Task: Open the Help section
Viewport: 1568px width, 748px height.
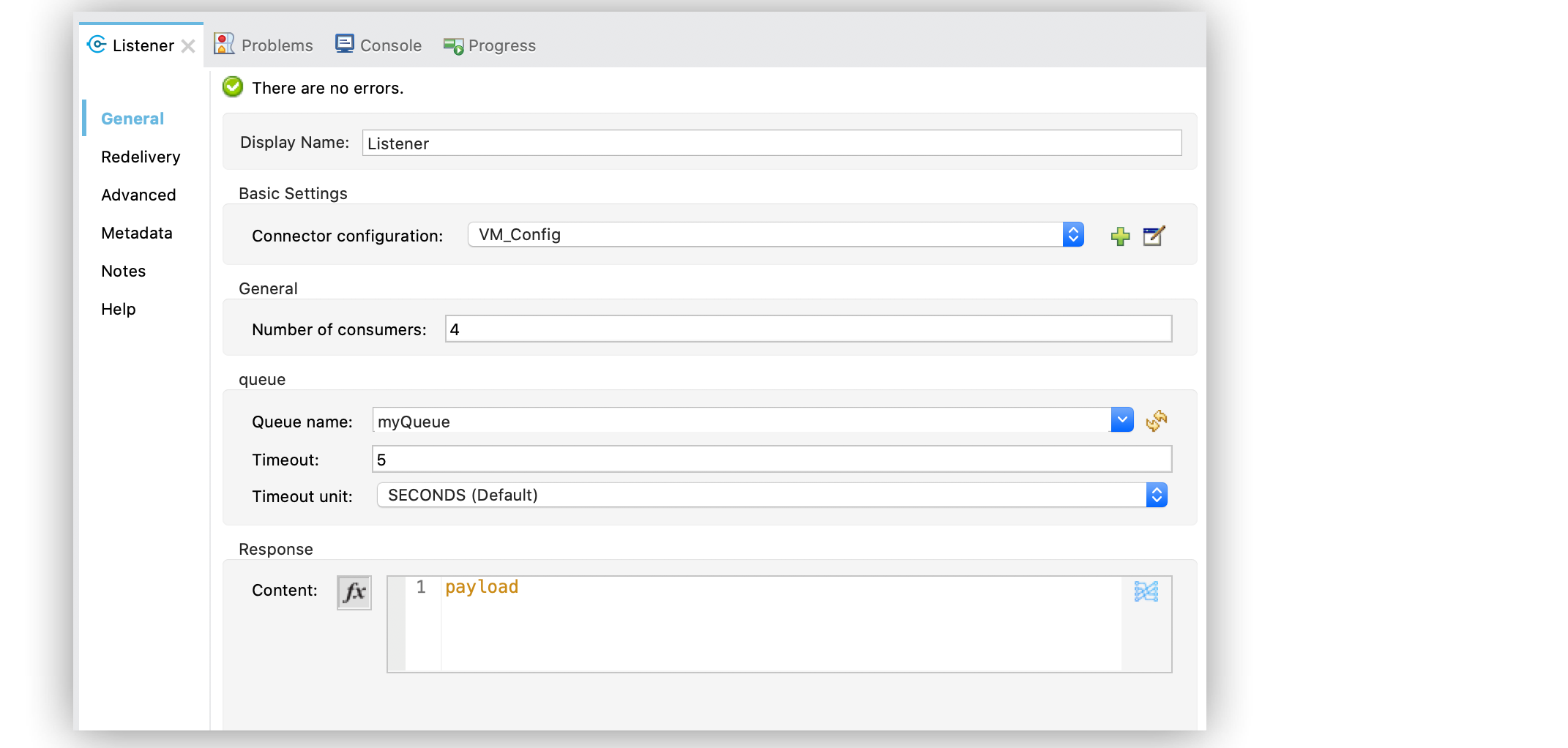Action: pos(118,309)
